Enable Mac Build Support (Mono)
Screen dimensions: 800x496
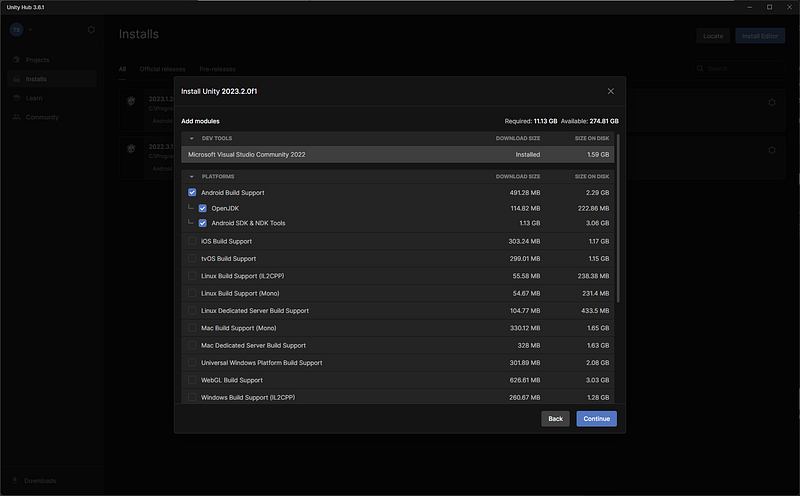coord(192,328)
